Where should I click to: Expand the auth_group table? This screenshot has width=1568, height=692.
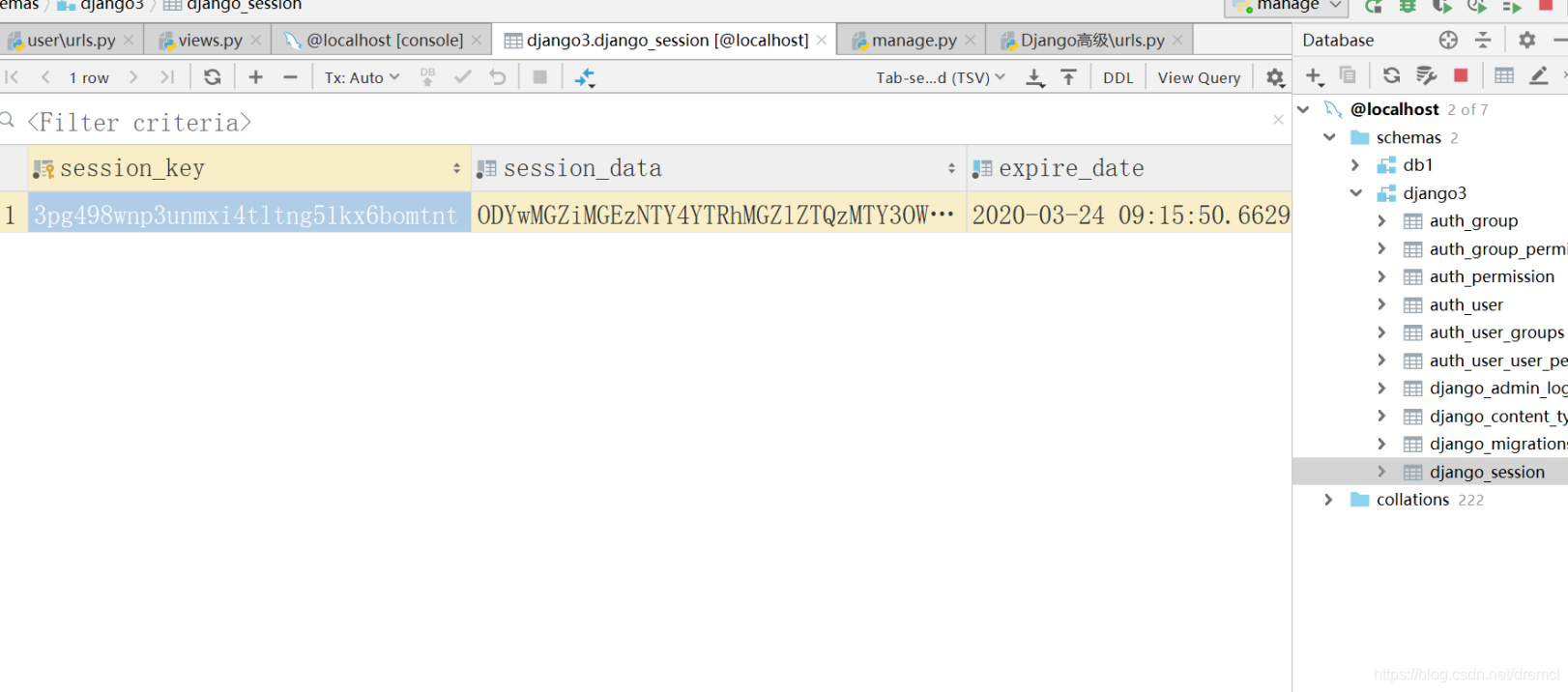pos(1381,221)
